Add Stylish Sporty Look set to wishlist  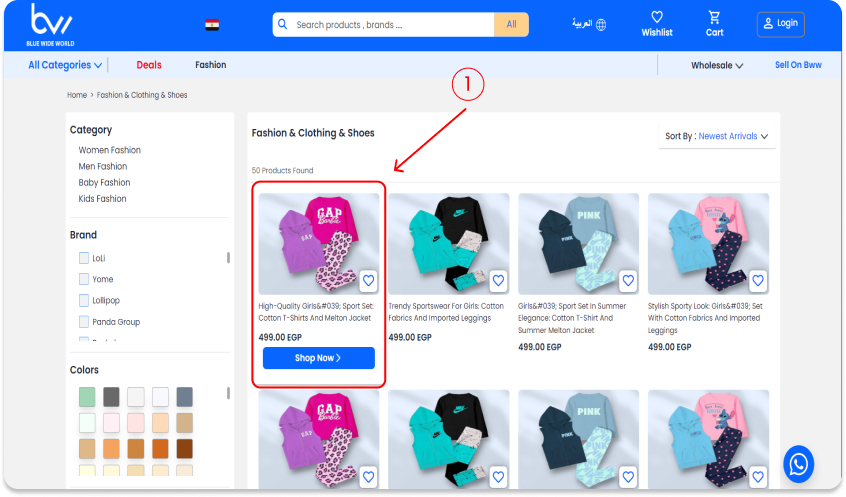[758, 281]
